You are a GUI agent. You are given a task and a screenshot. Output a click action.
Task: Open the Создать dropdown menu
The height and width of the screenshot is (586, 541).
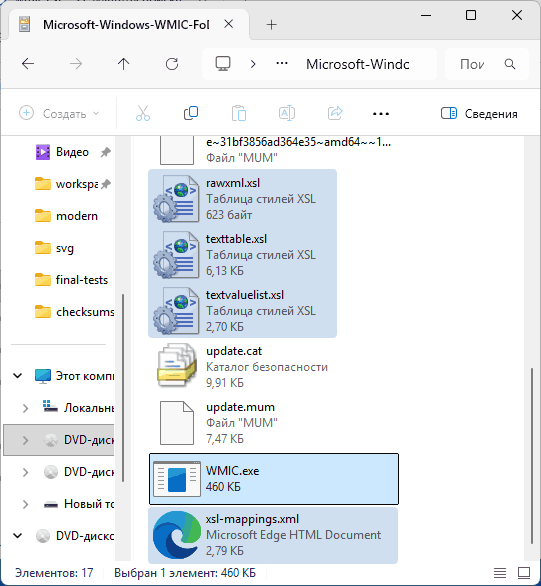pyautogui.click(x=59, y=113)
